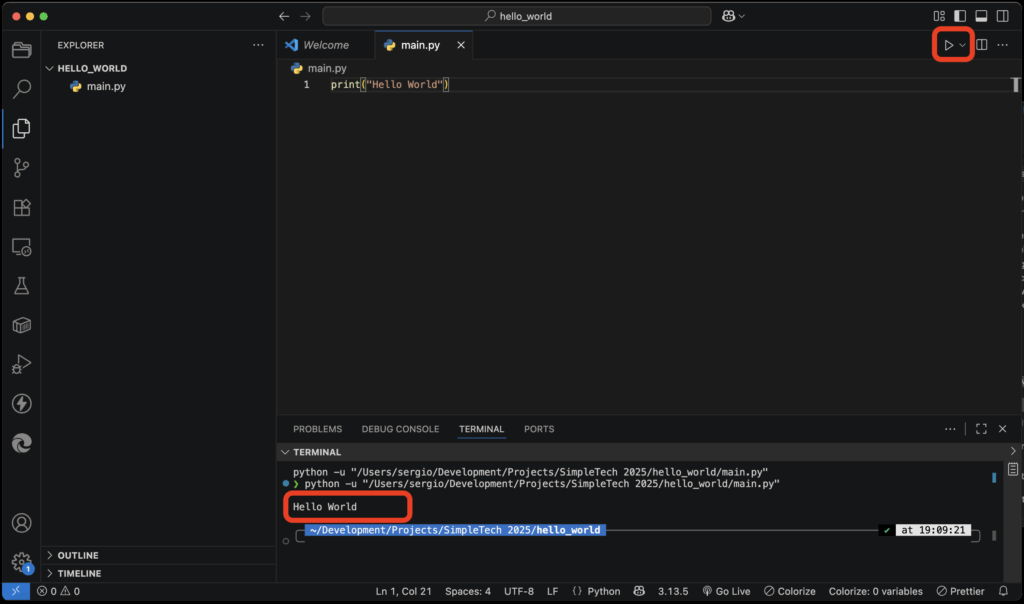Open the Customize Layout icon

coord(939,16)
